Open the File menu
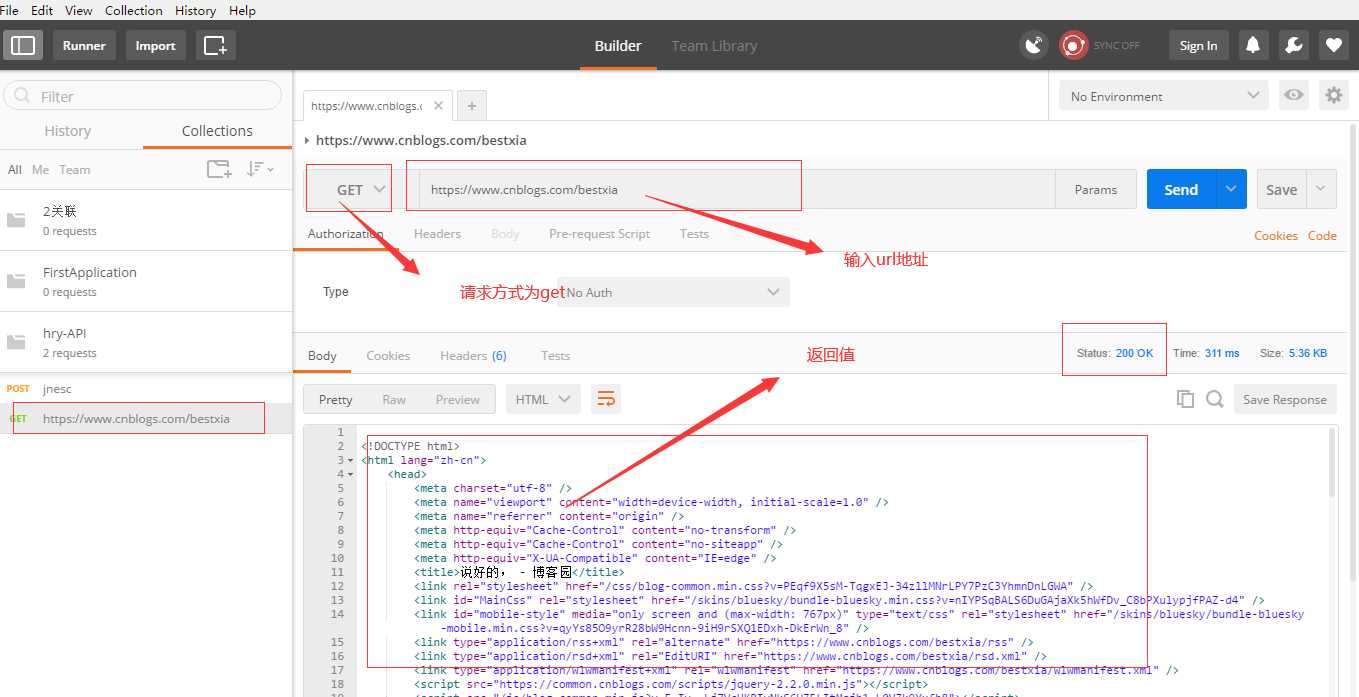The image size is (1359, 697). (9, 10)
